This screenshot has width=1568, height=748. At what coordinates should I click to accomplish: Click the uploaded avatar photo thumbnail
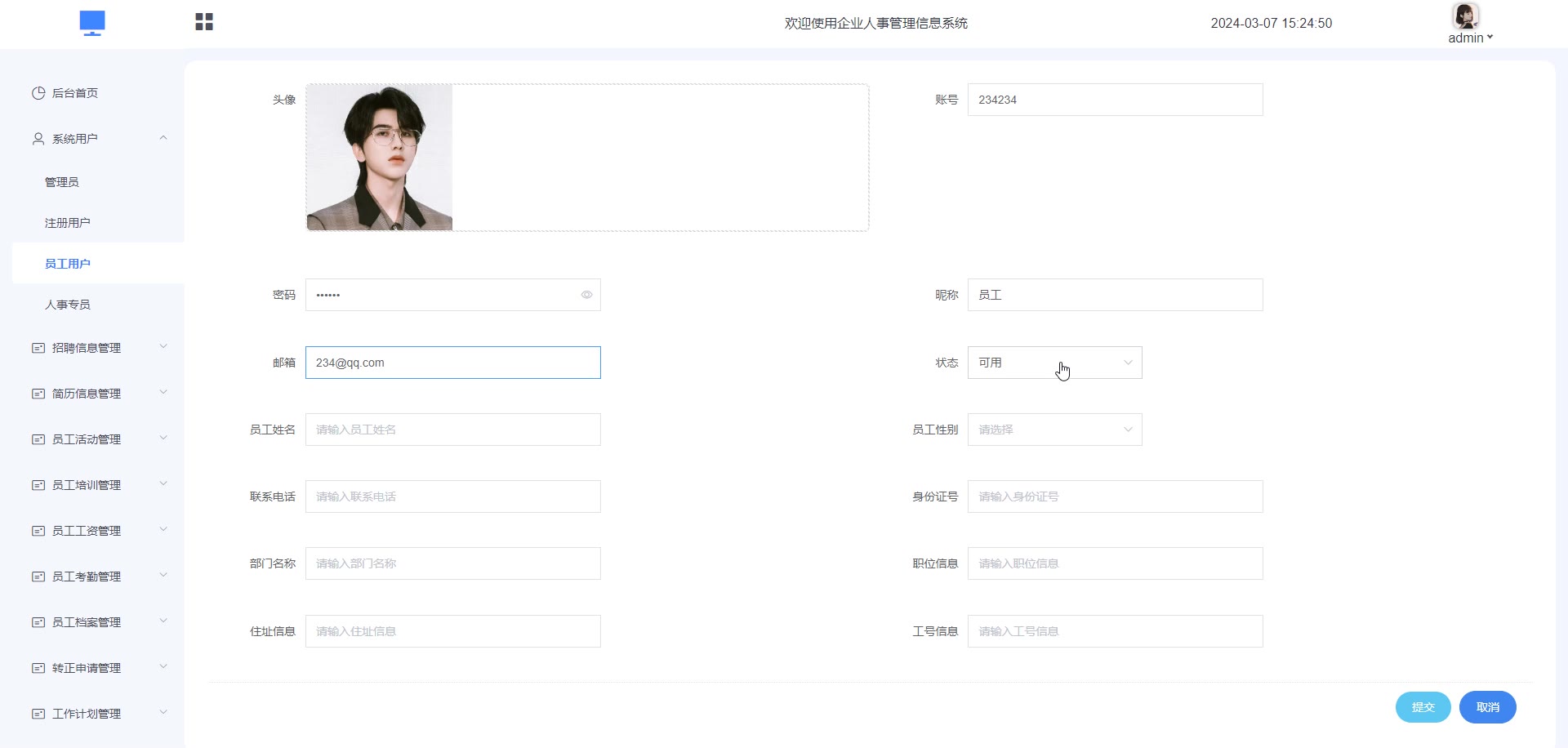[x=379, y=158]
